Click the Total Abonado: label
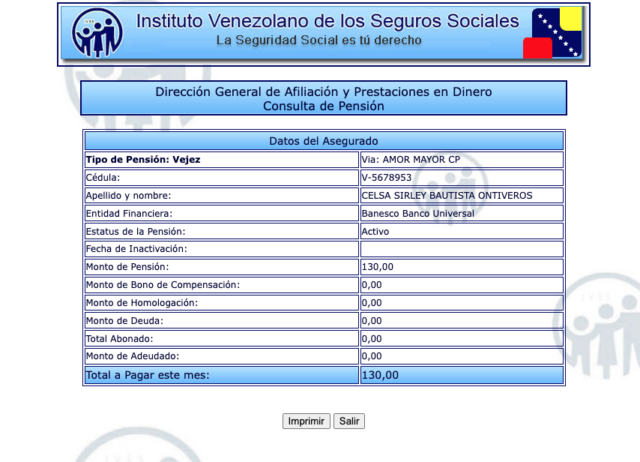Viewport: 640px width, 462px height. [x=119, y=339]
